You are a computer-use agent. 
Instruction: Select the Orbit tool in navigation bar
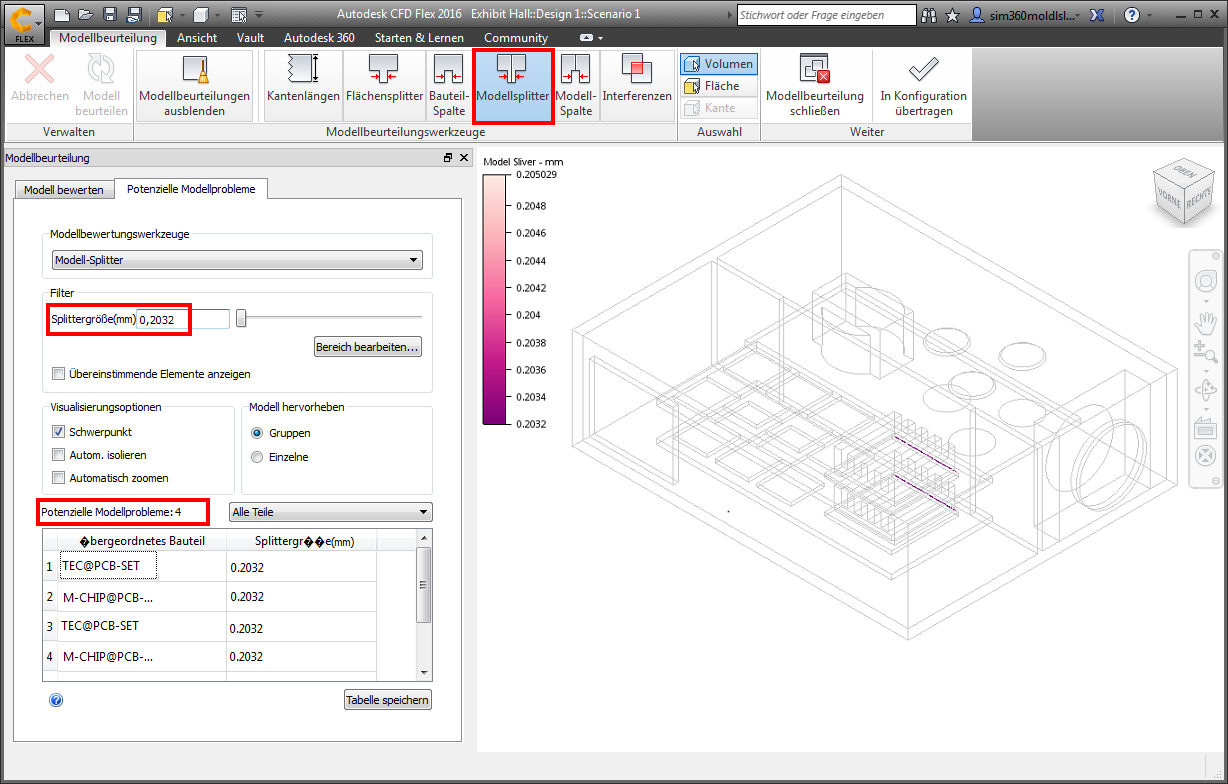1205,389
